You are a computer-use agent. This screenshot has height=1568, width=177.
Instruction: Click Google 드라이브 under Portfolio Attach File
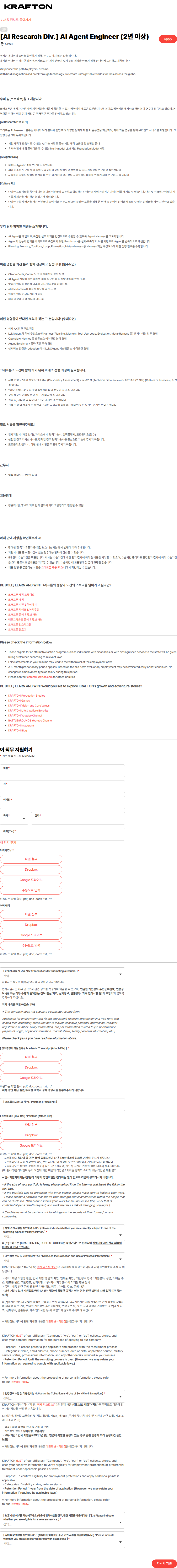coord(31,1146)
